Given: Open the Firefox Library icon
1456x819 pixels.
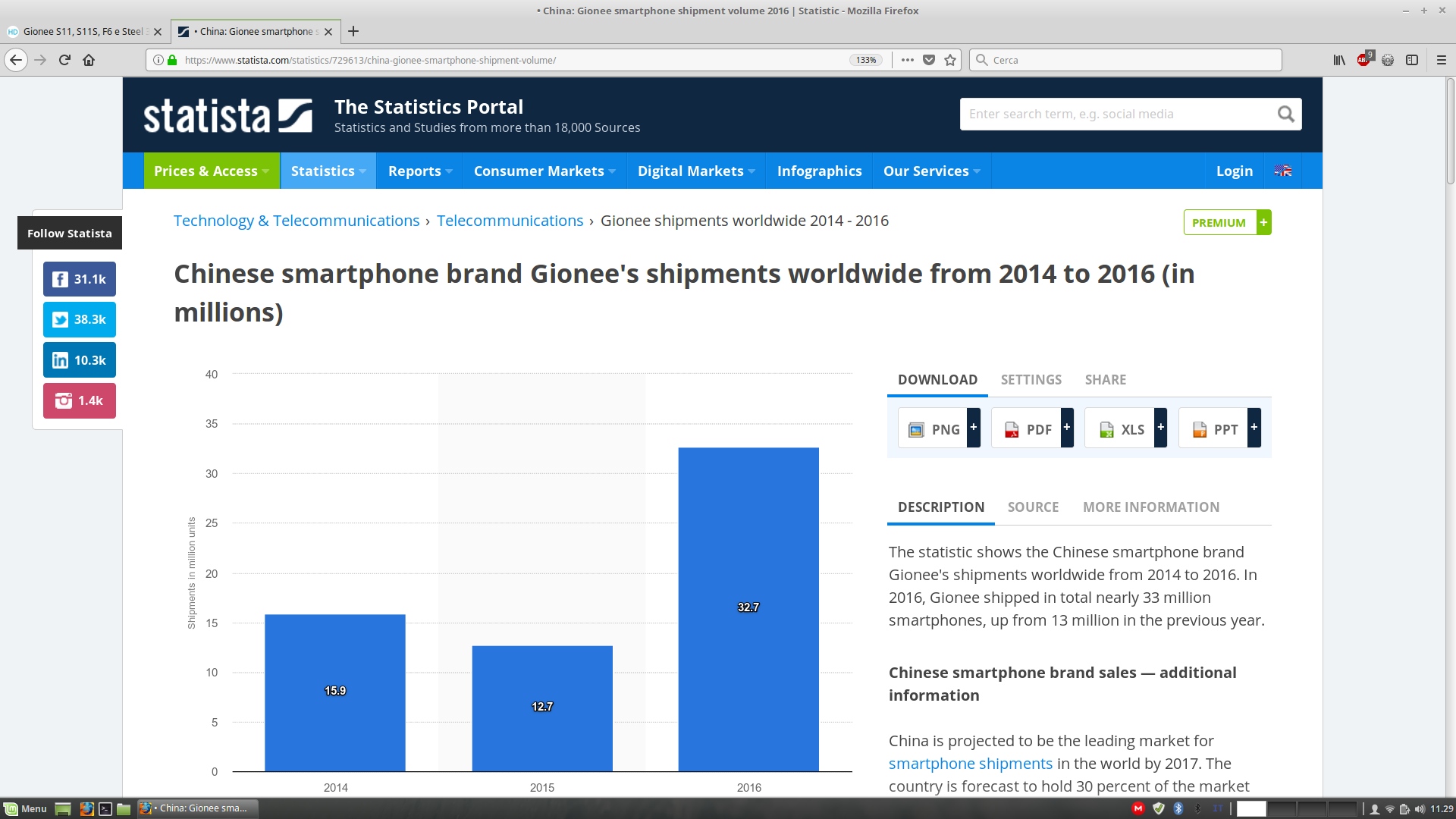Looking at the screenshot, I should pos(1339,60).
